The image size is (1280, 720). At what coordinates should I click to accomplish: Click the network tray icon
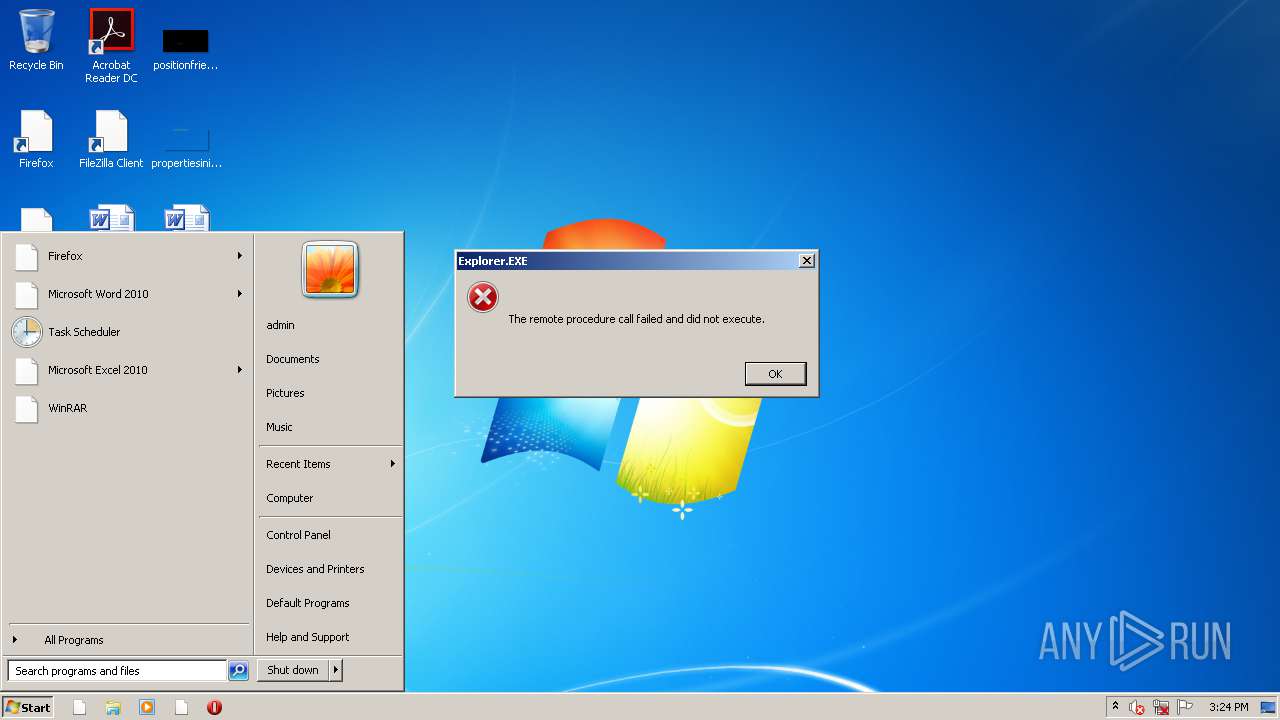point(1161,707)
